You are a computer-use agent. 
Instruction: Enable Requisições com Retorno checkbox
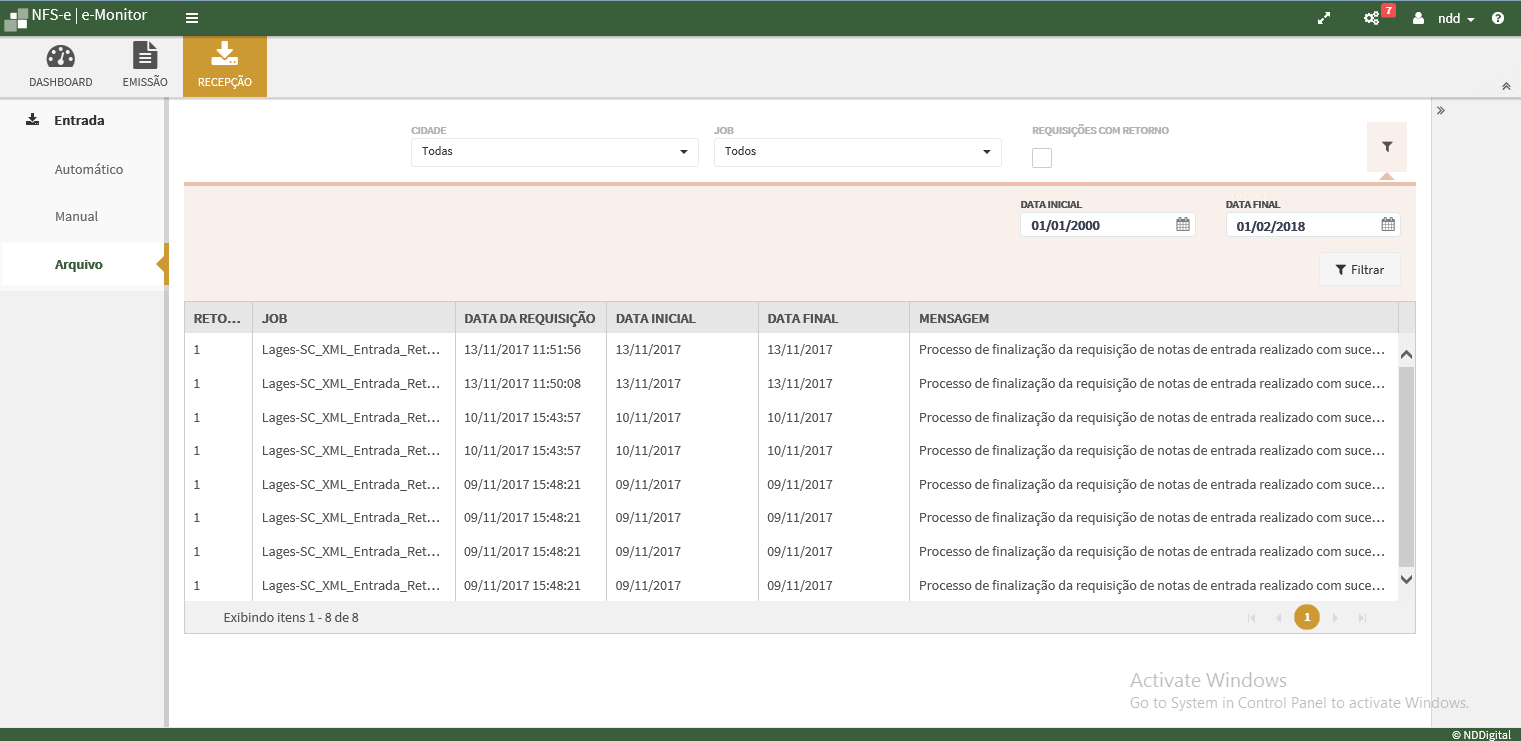click(1042, 158)
